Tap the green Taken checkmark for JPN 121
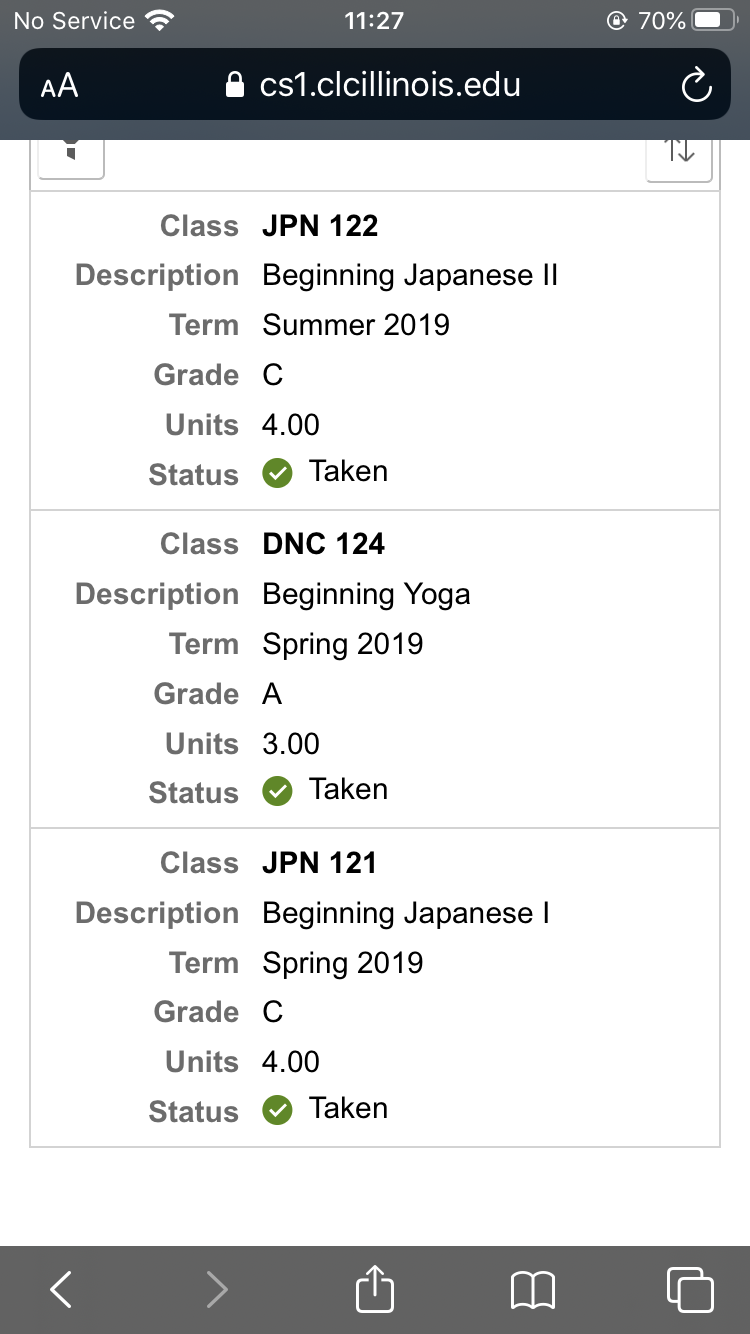The image size is (750, 1334). coord(277,1110)
